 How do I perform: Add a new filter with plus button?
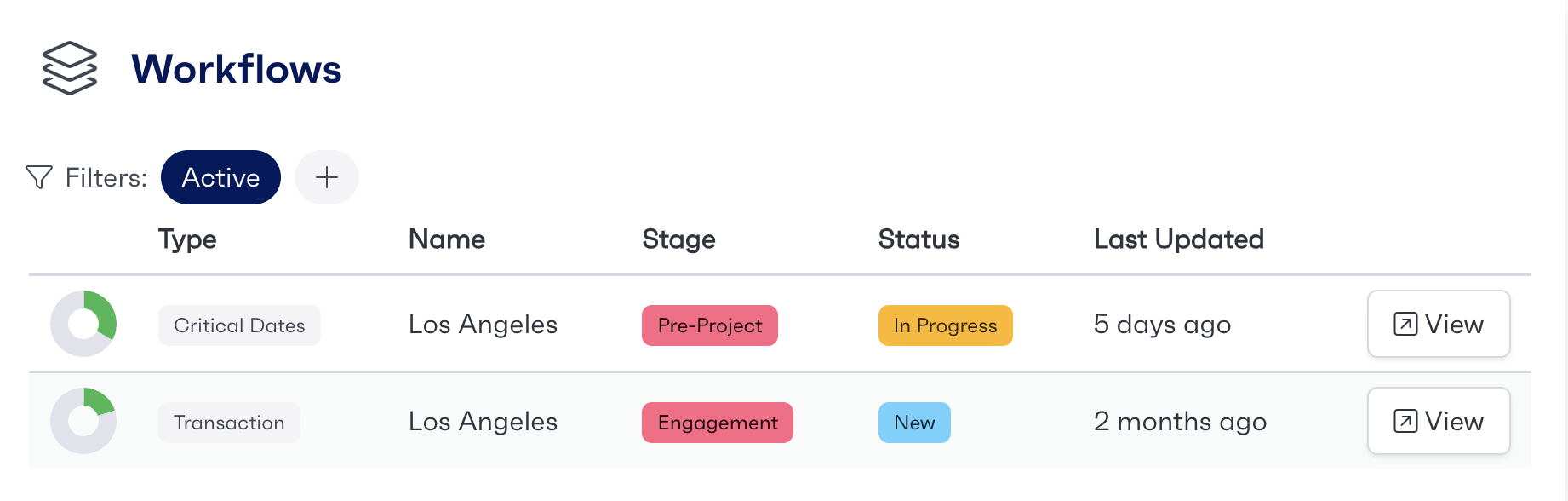327,177
